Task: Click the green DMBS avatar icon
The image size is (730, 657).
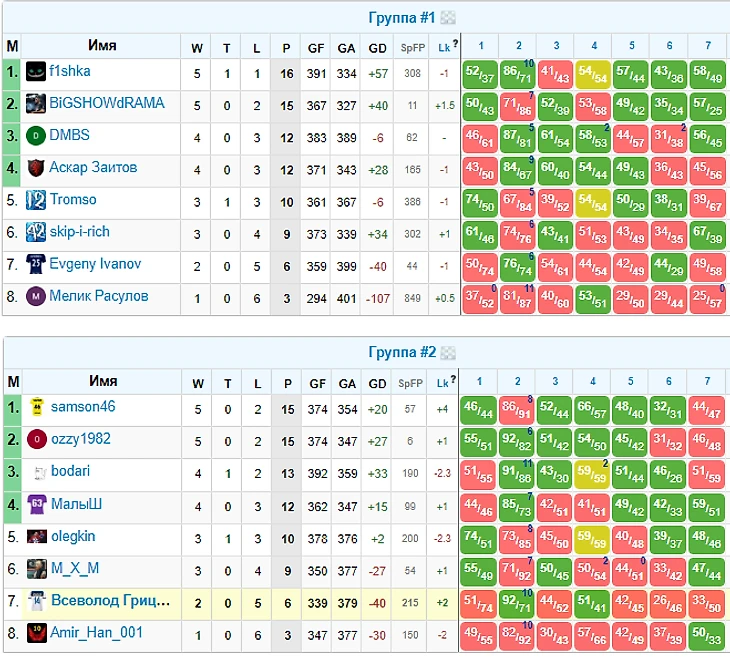Action: [36, 136]
